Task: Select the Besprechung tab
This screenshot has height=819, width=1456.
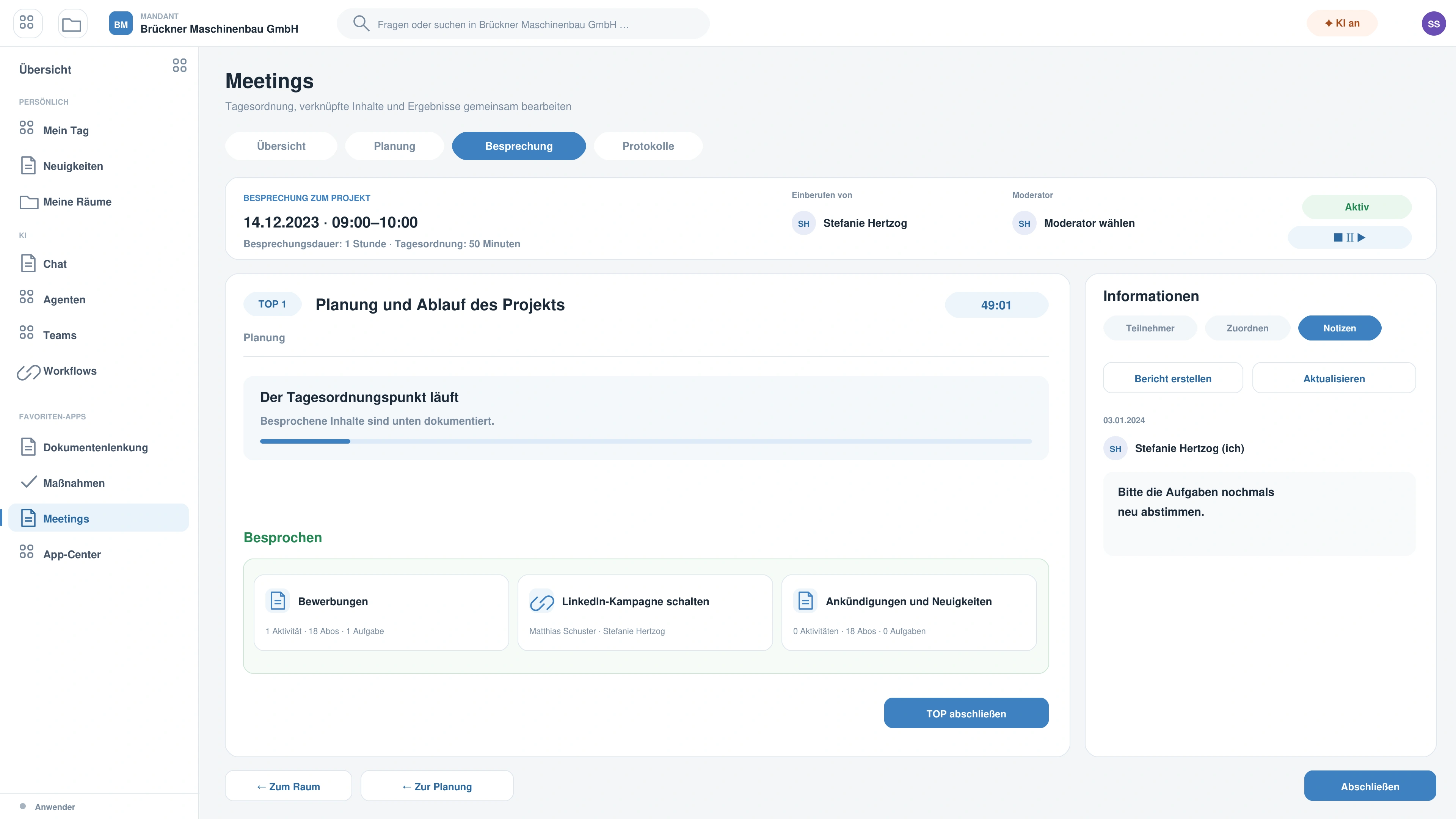Action: pyautogui.click(x=518, y=146)
